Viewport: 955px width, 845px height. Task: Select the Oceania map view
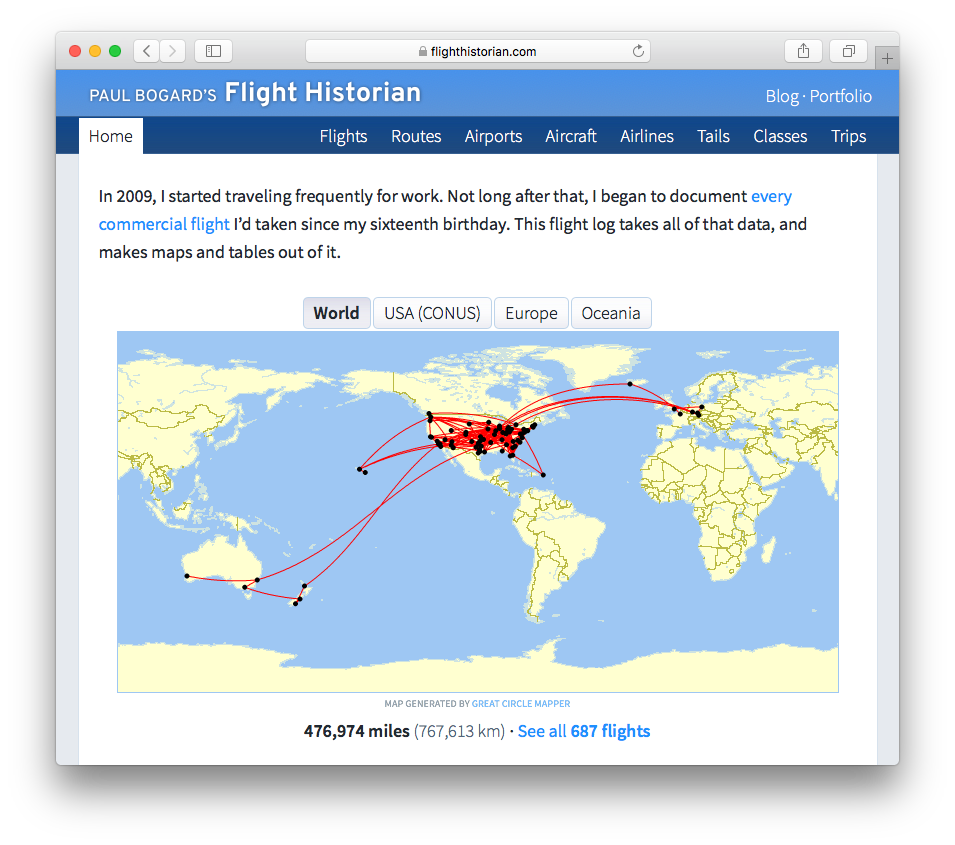[611, 313]
